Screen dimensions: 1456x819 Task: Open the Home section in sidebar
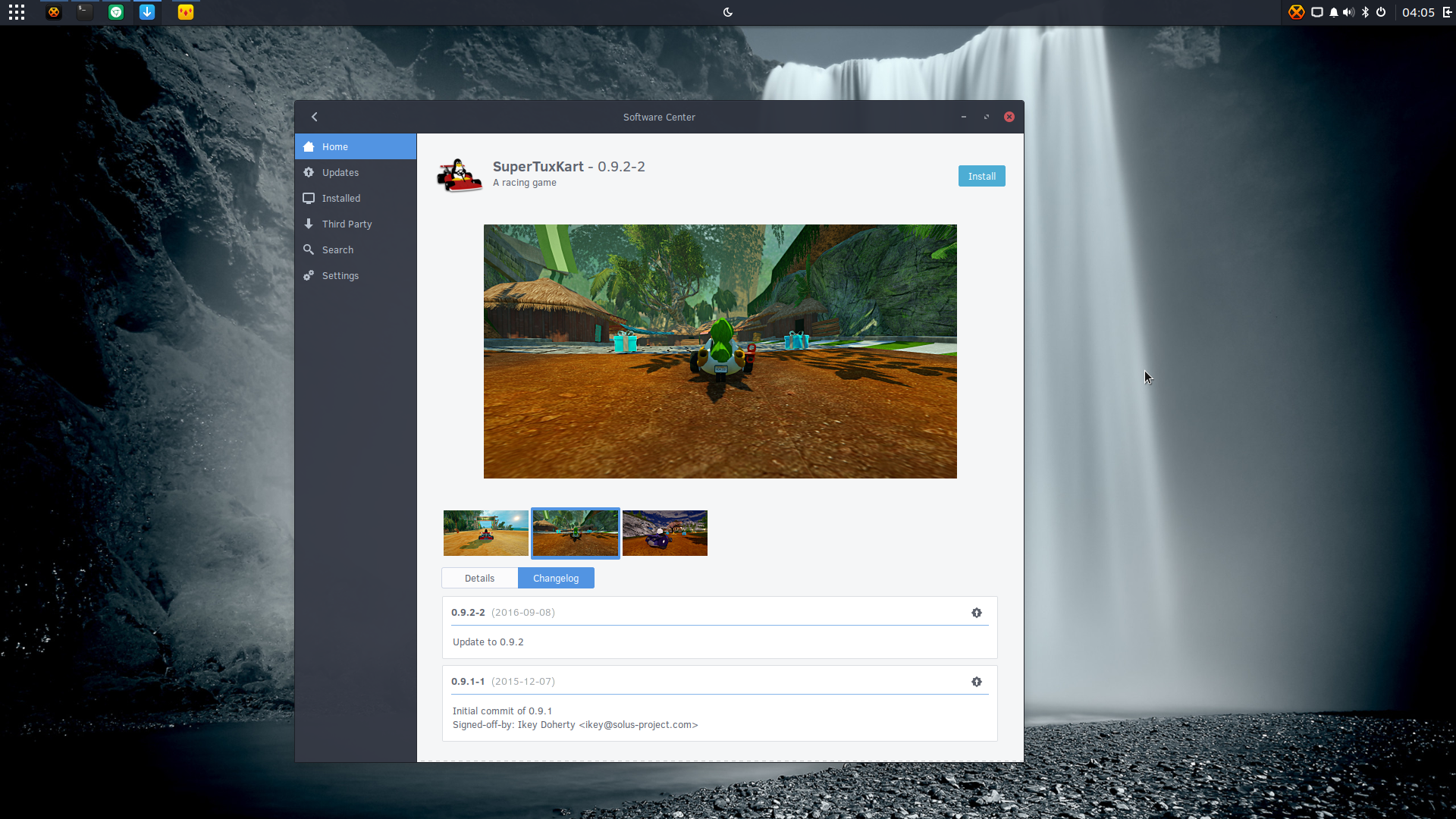356,146
